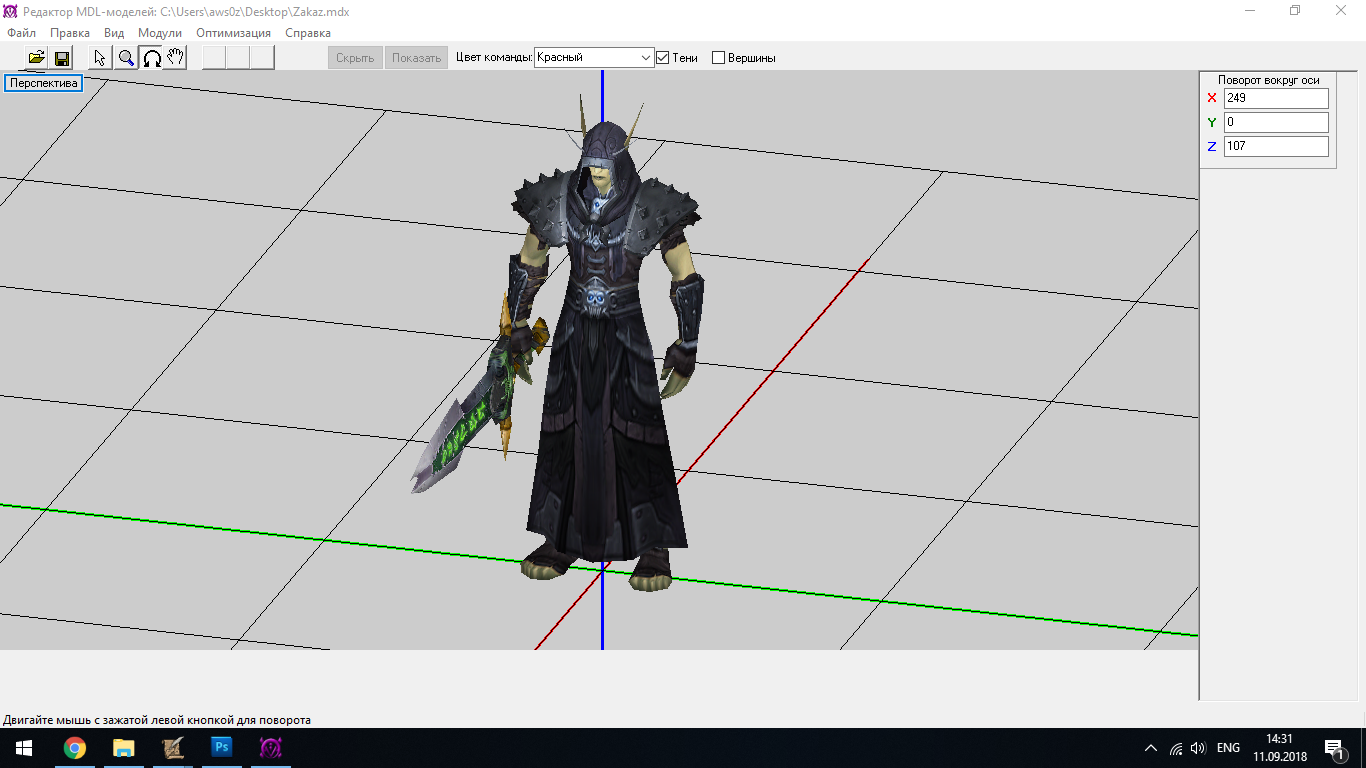Select the arrow pointer selection tool

[x=100, y=58]
